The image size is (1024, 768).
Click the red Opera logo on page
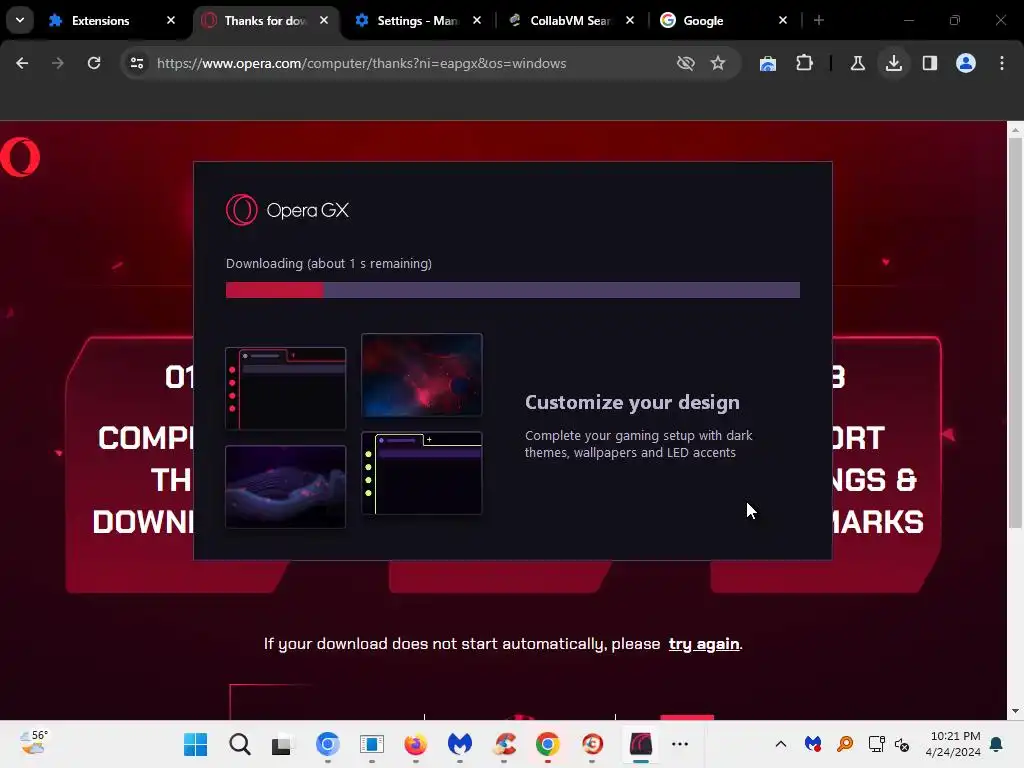tap(20, 157)
